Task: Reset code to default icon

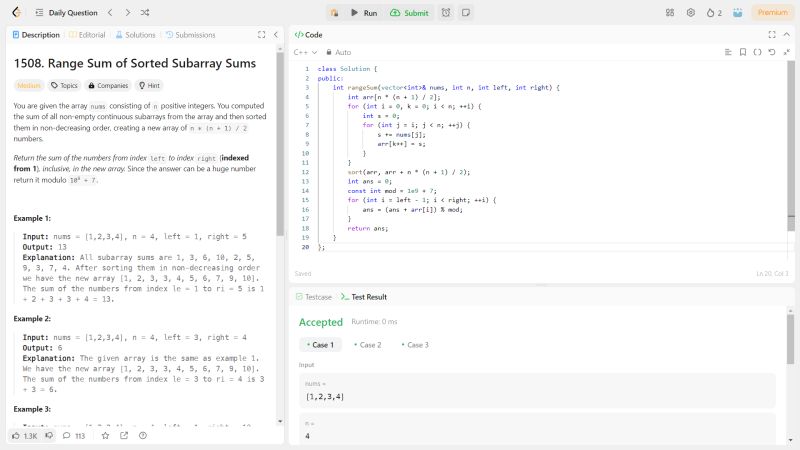Action: coord(771,52)
